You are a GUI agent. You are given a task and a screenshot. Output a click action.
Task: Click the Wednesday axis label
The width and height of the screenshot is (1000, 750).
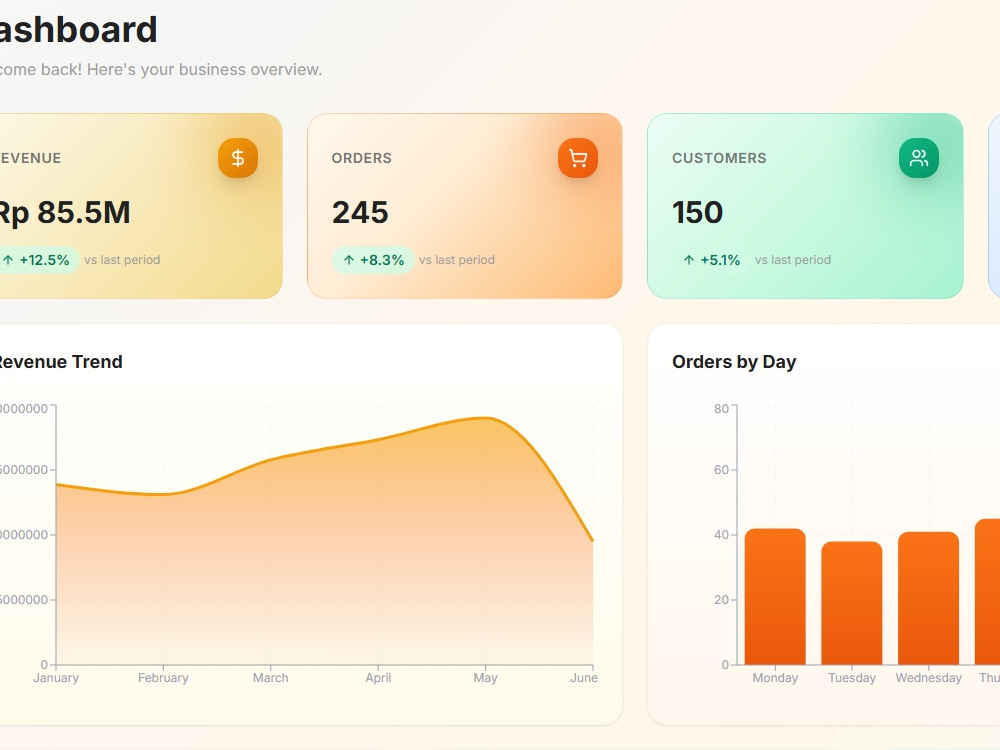(929, 678)
